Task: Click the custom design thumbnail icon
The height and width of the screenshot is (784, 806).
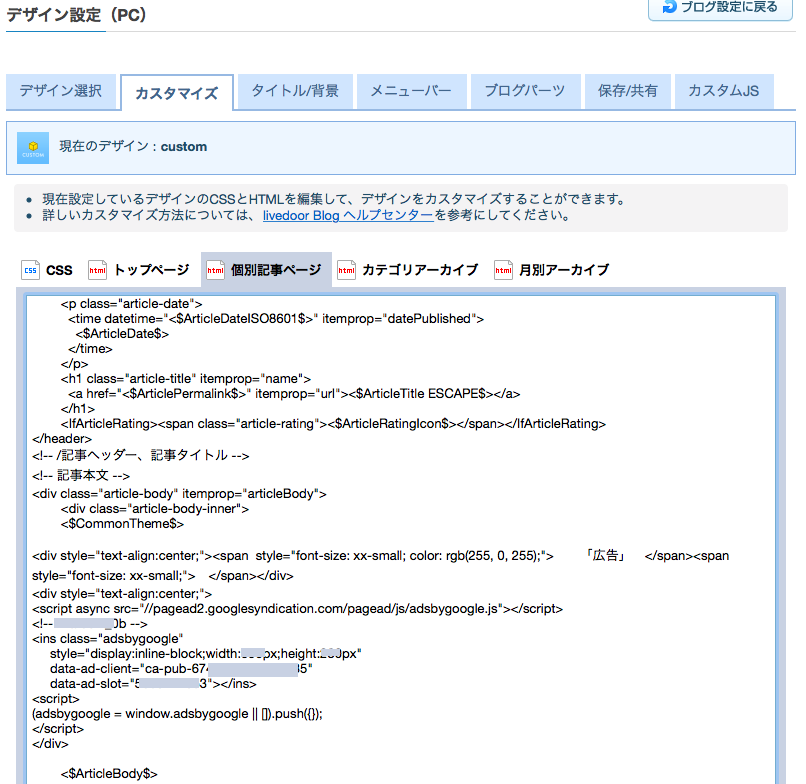Action: tap(33, 148)
